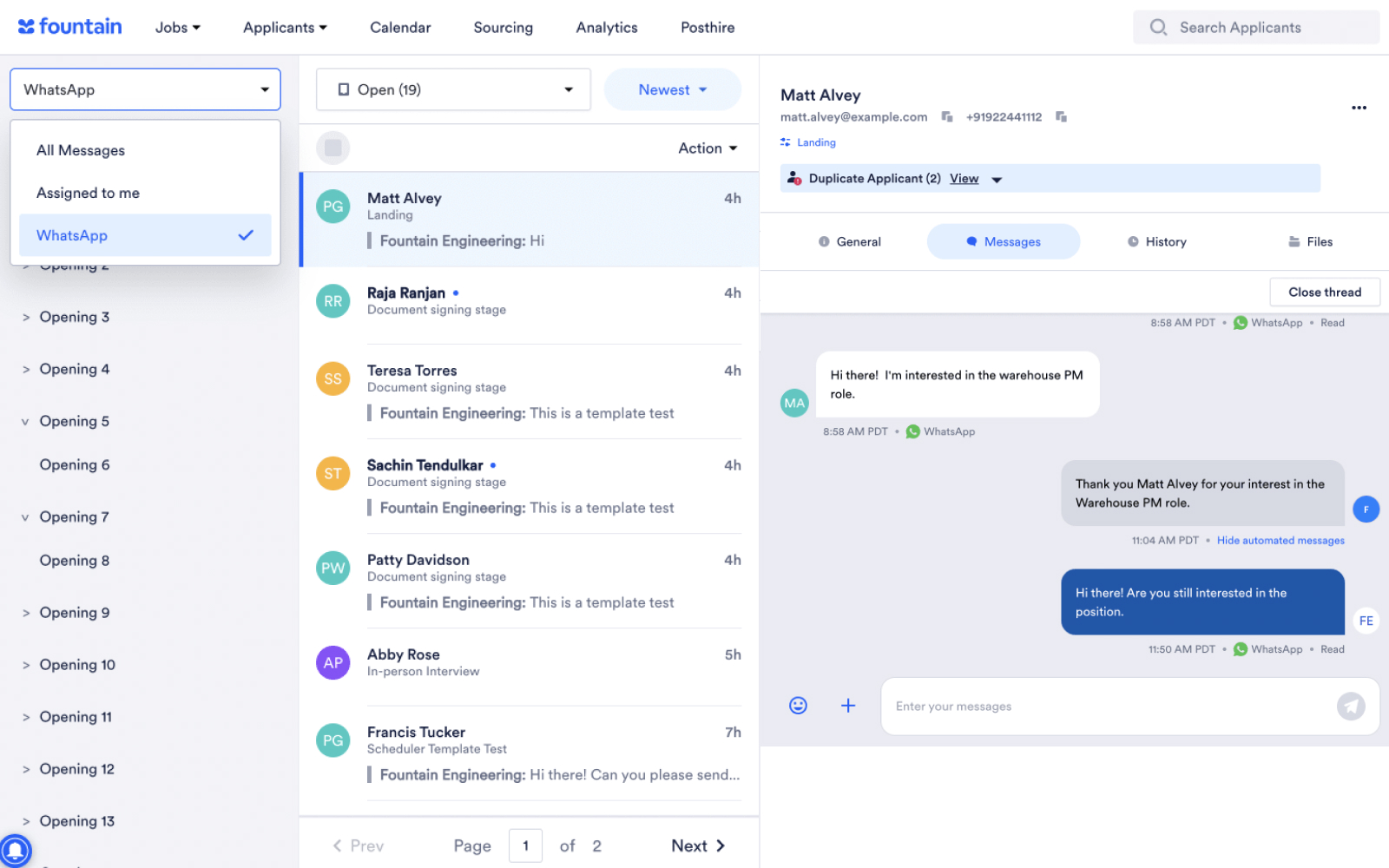
Task: Click the Enter your messages field
Action: click(1130, 707)
